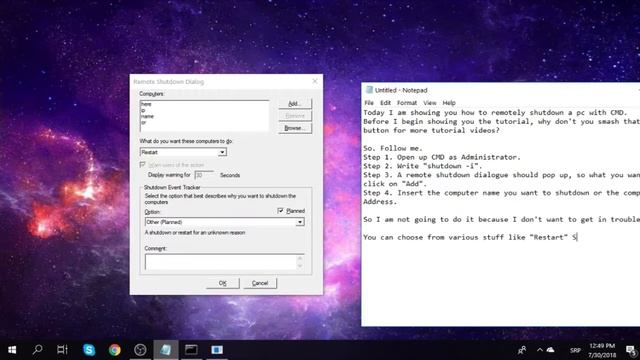Image resolution: width=640 pixels, height=360 pixels.
Task: Open the Windows Start menu
Action: (x=12, y=350)
